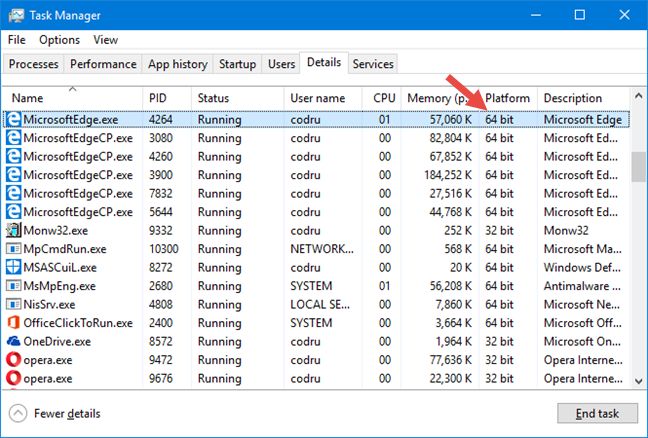648x438 pixels.
Task: Click the vertical scrollbar thumb
Action: [638, 167]
